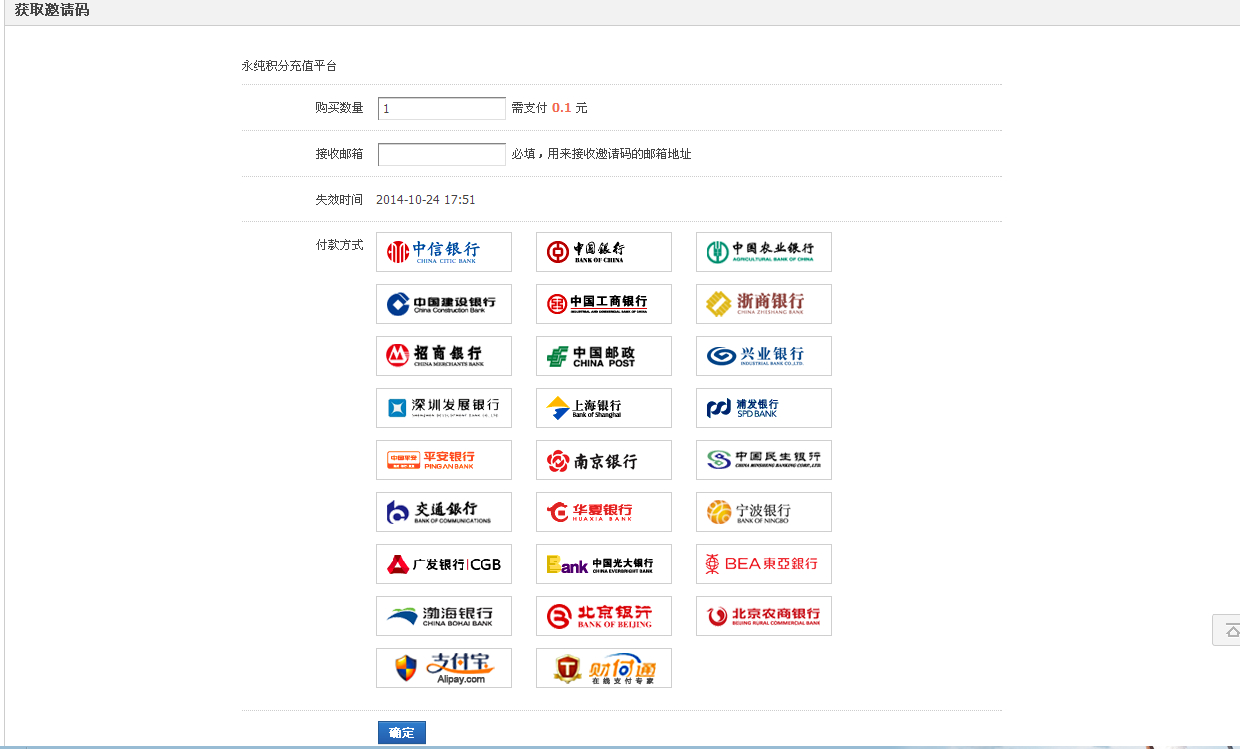Click the 确定 confirm button
Image resolution: width=1240 pixels, height=749 pixels.
[401, 733]
